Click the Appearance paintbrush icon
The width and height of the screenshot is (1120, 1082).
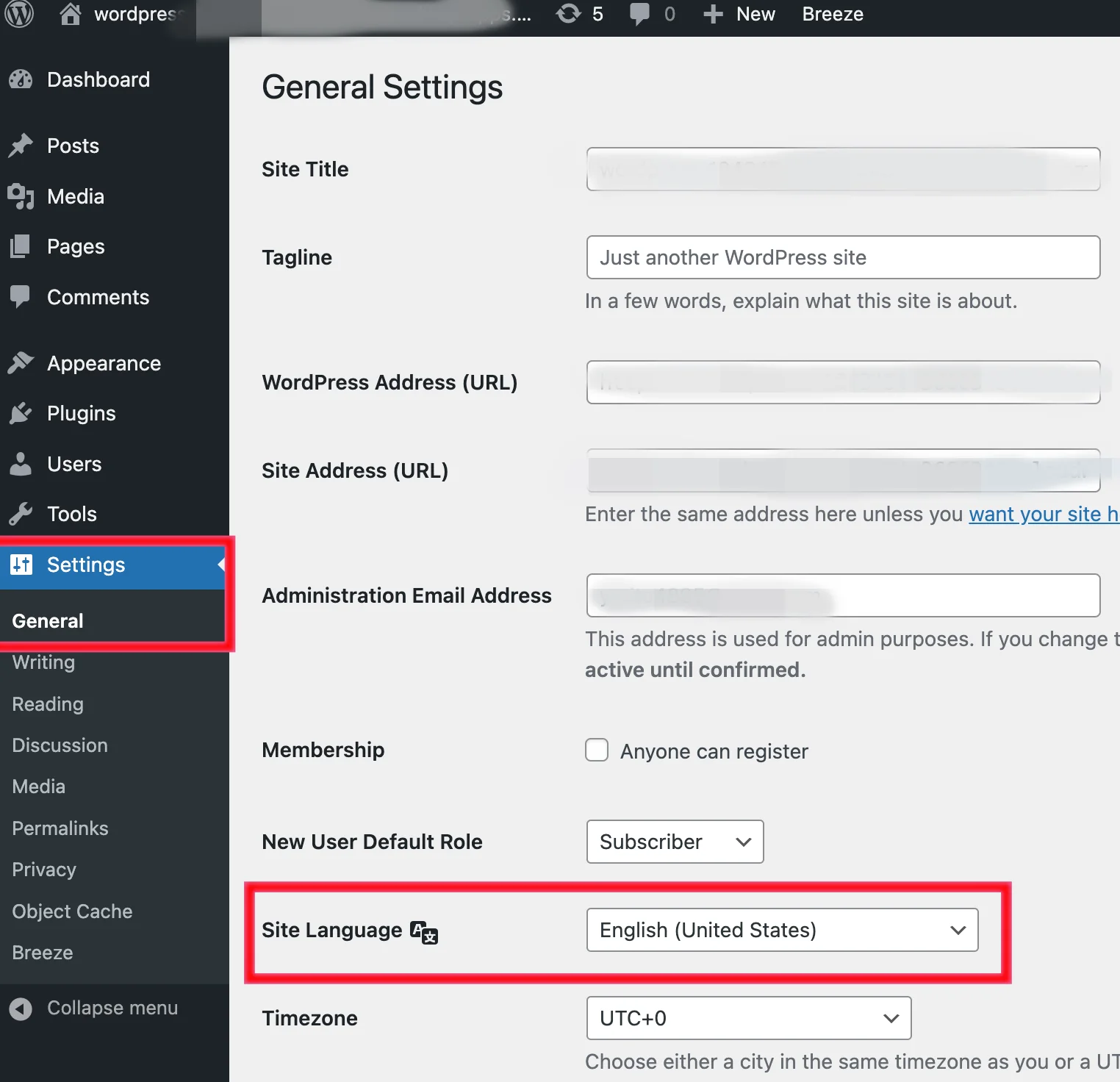(x=21, y=363)
